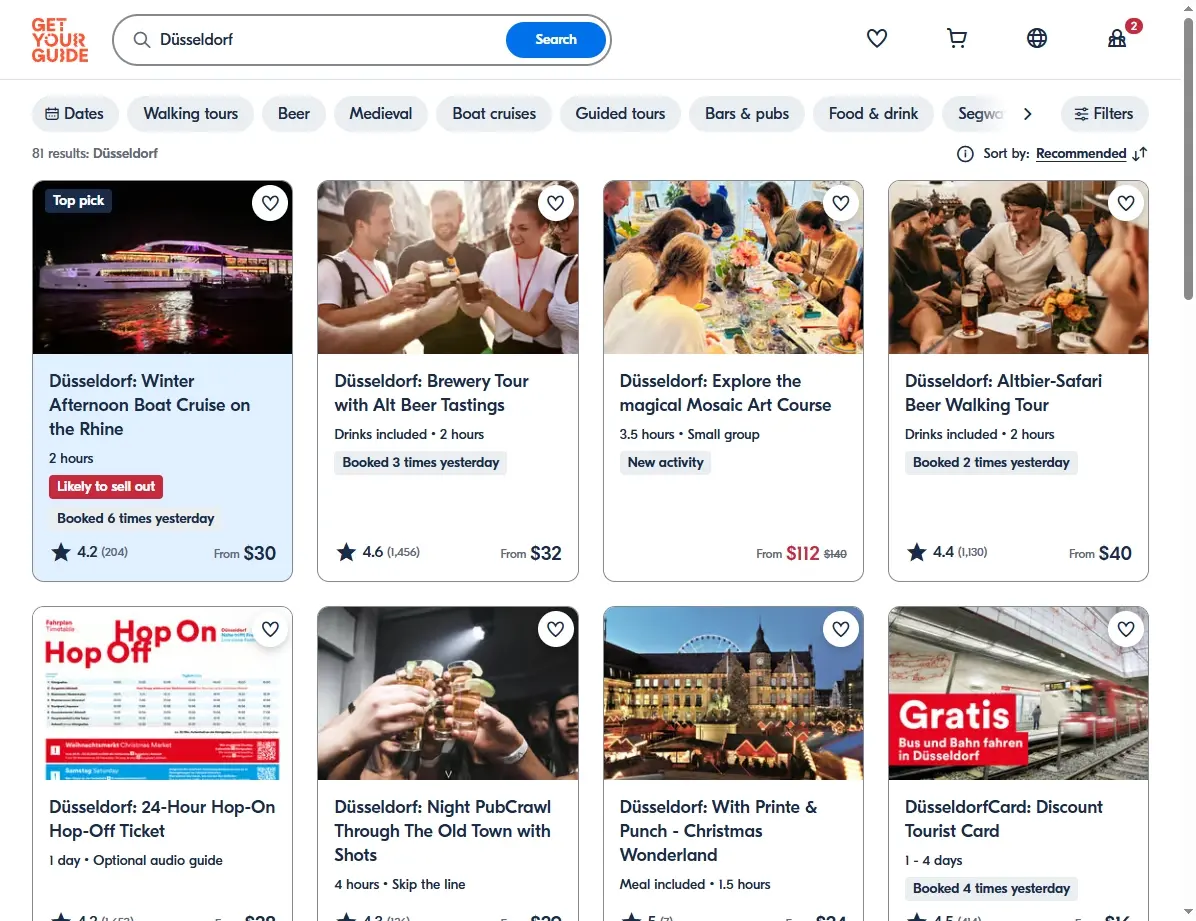
Task: Open the Dates filter picker
Action: [75, 114]
